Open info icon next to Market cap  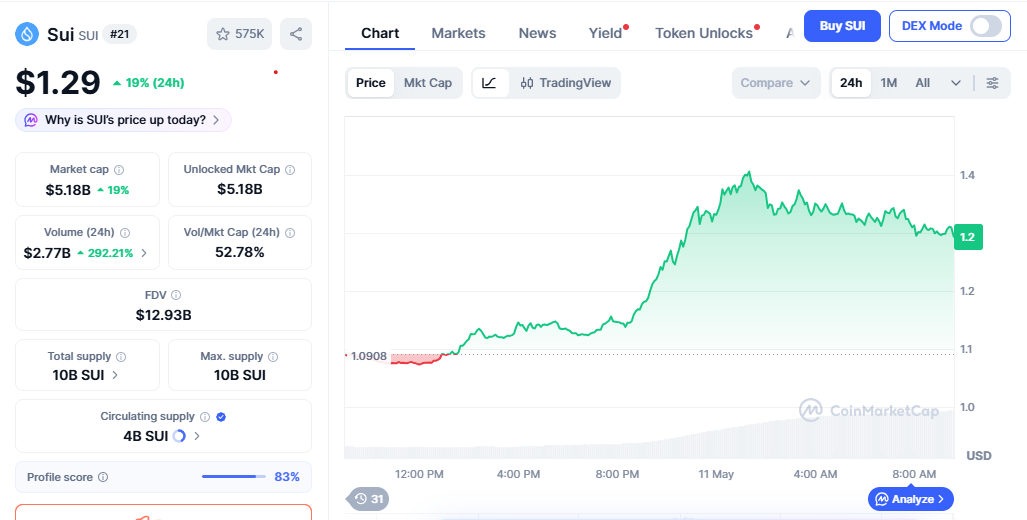pyautogui.click(x=119, y=170)
